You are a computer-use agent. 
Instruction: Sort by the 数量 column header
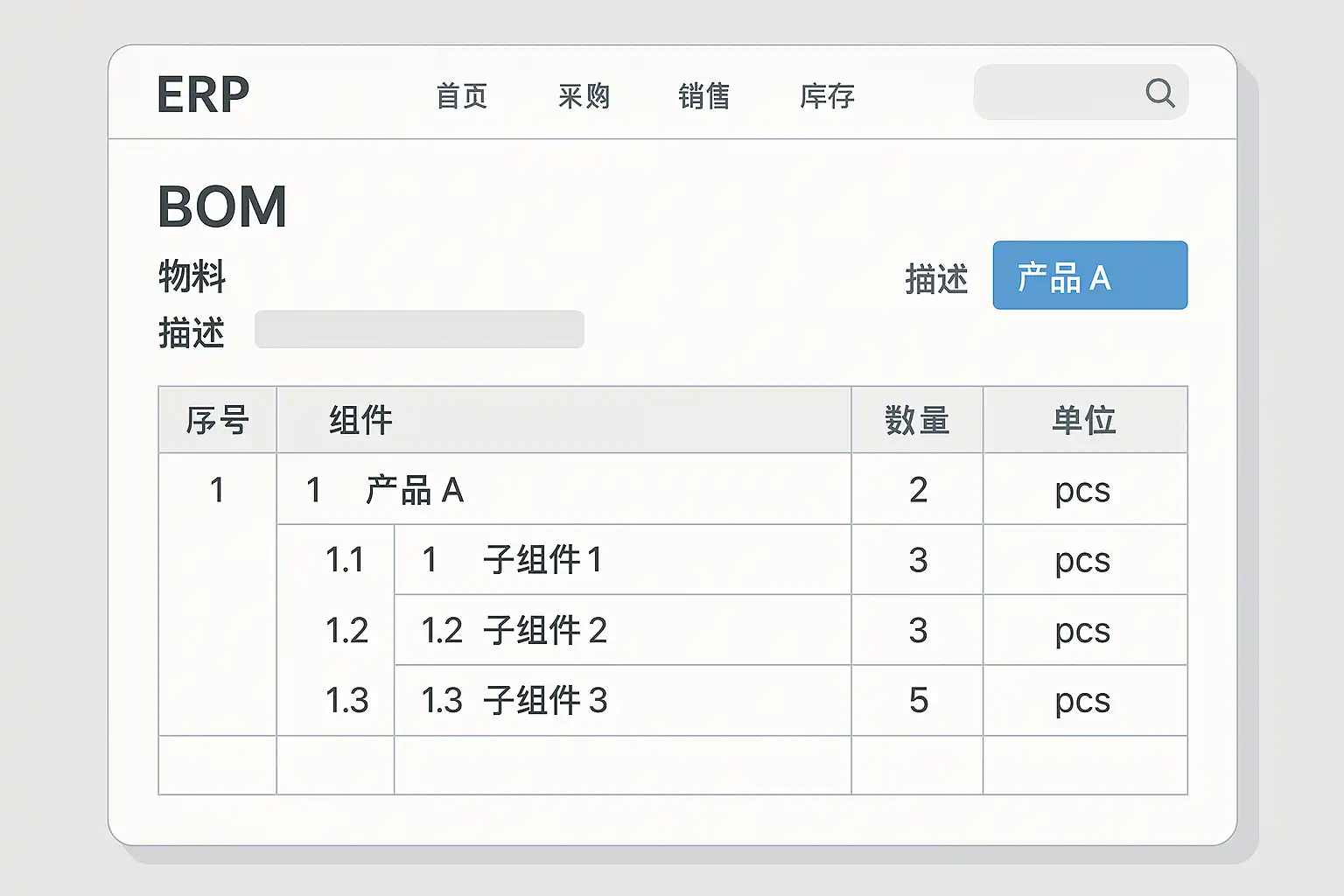point(917,420)
